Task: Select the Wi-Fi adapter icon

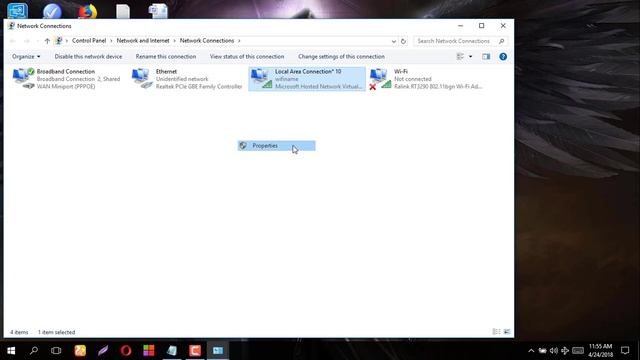Action: click(380, 78)
